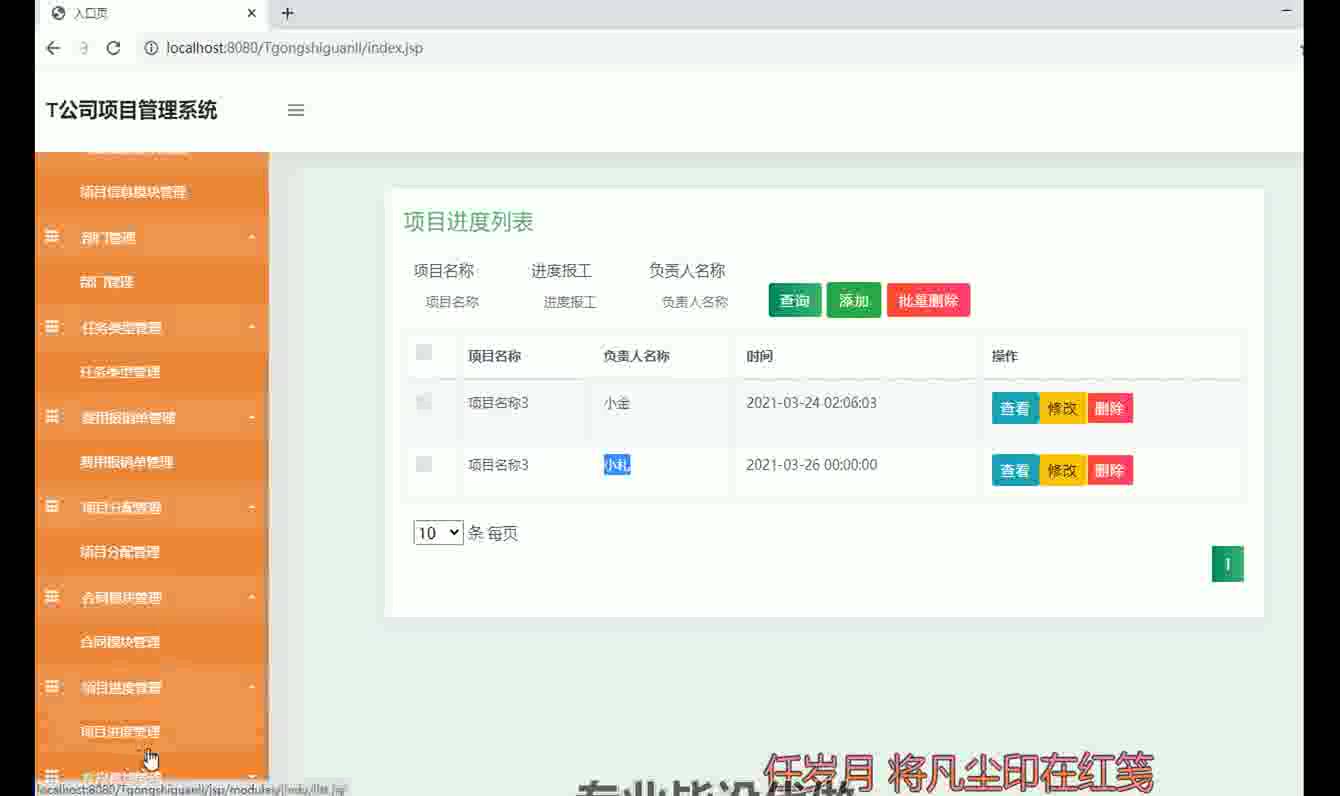
Task: Open 项目信息模块管理 sub-item in sidebar
Action: 133,192
